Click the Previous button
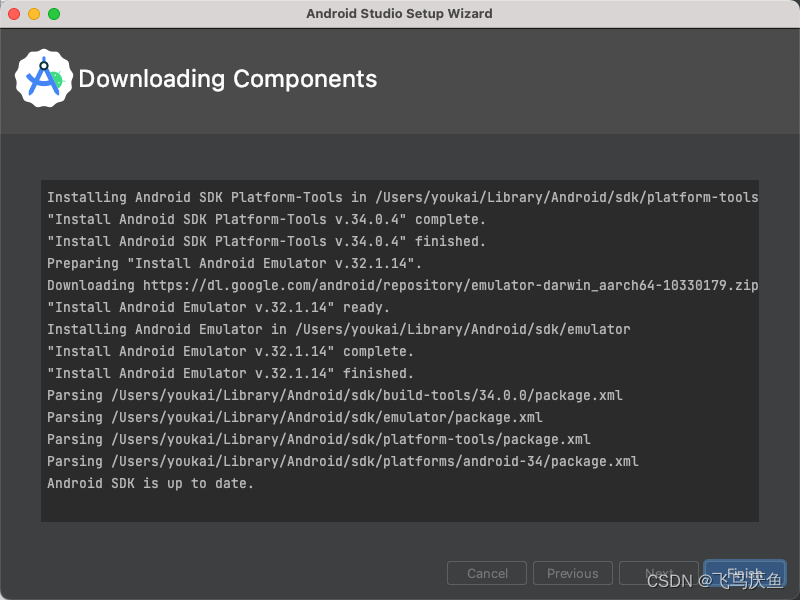The width and height of the screenshot is (800, 600). 572,573
